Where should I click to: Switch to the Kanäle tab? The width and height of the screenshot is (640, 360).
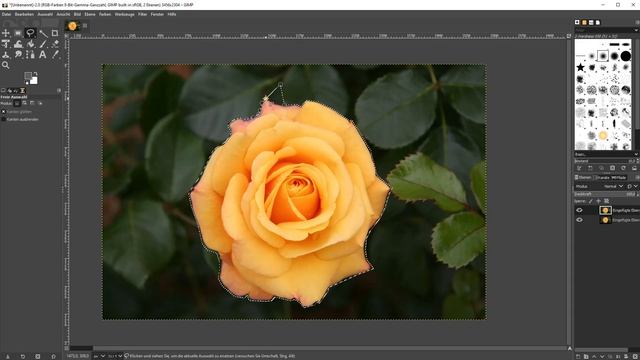pos(602,178)
